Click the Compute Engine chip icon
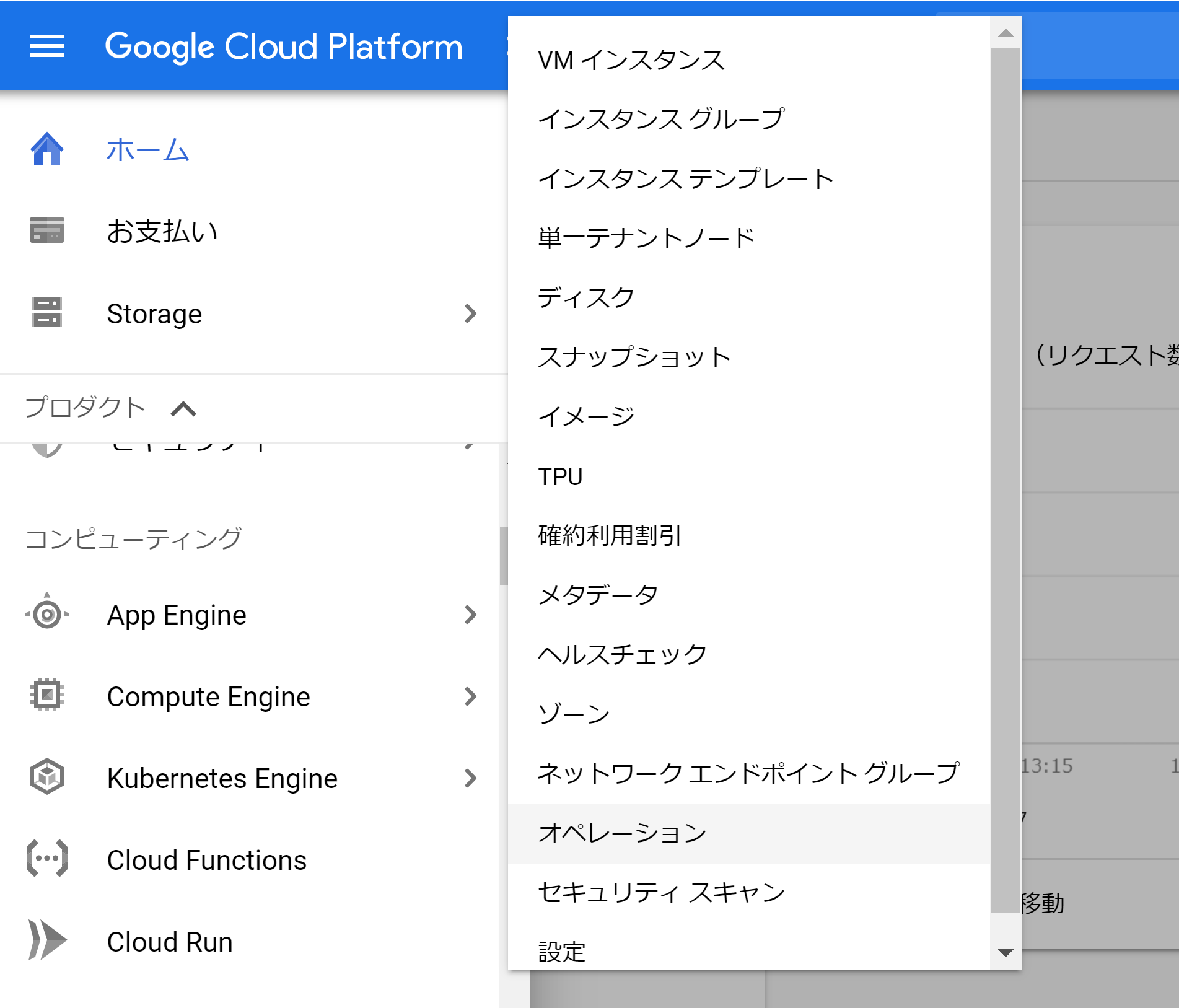This screenshot has width=1179, height=1008. pyautogui.click(x=47, y=695)
